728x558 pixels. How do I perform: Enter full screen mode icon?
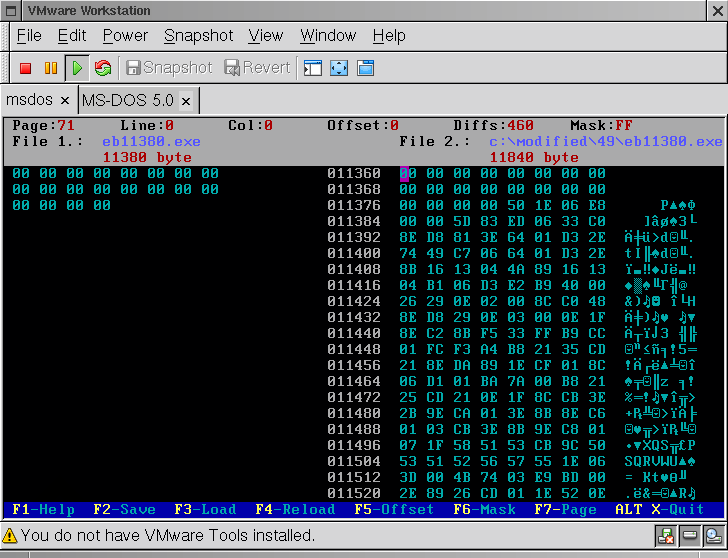click(339, 68)
